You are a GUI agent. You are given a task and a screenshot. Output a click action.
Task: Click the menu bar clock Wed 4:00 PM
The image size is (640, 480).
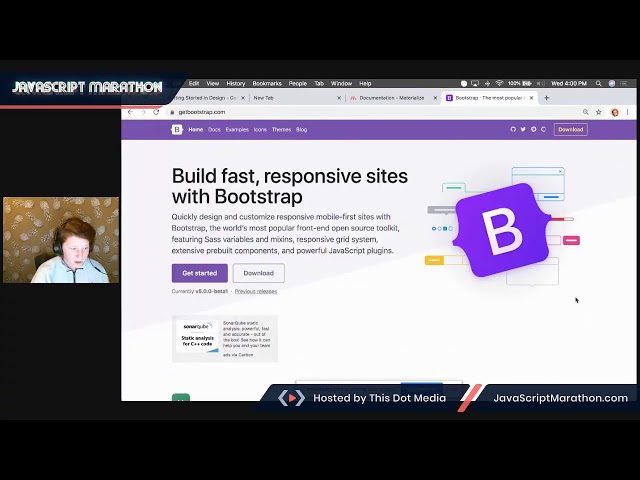[x=569, y=83]
